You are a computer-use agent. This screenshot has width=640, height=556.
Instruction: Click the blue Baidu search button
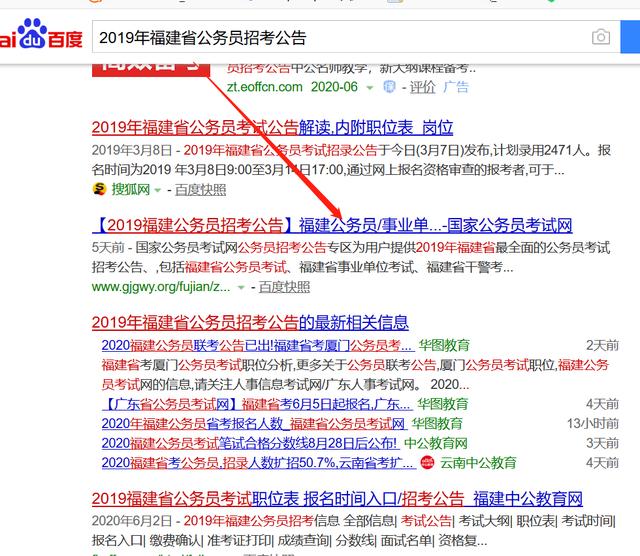pyautogui.click(x=630, y=37)
